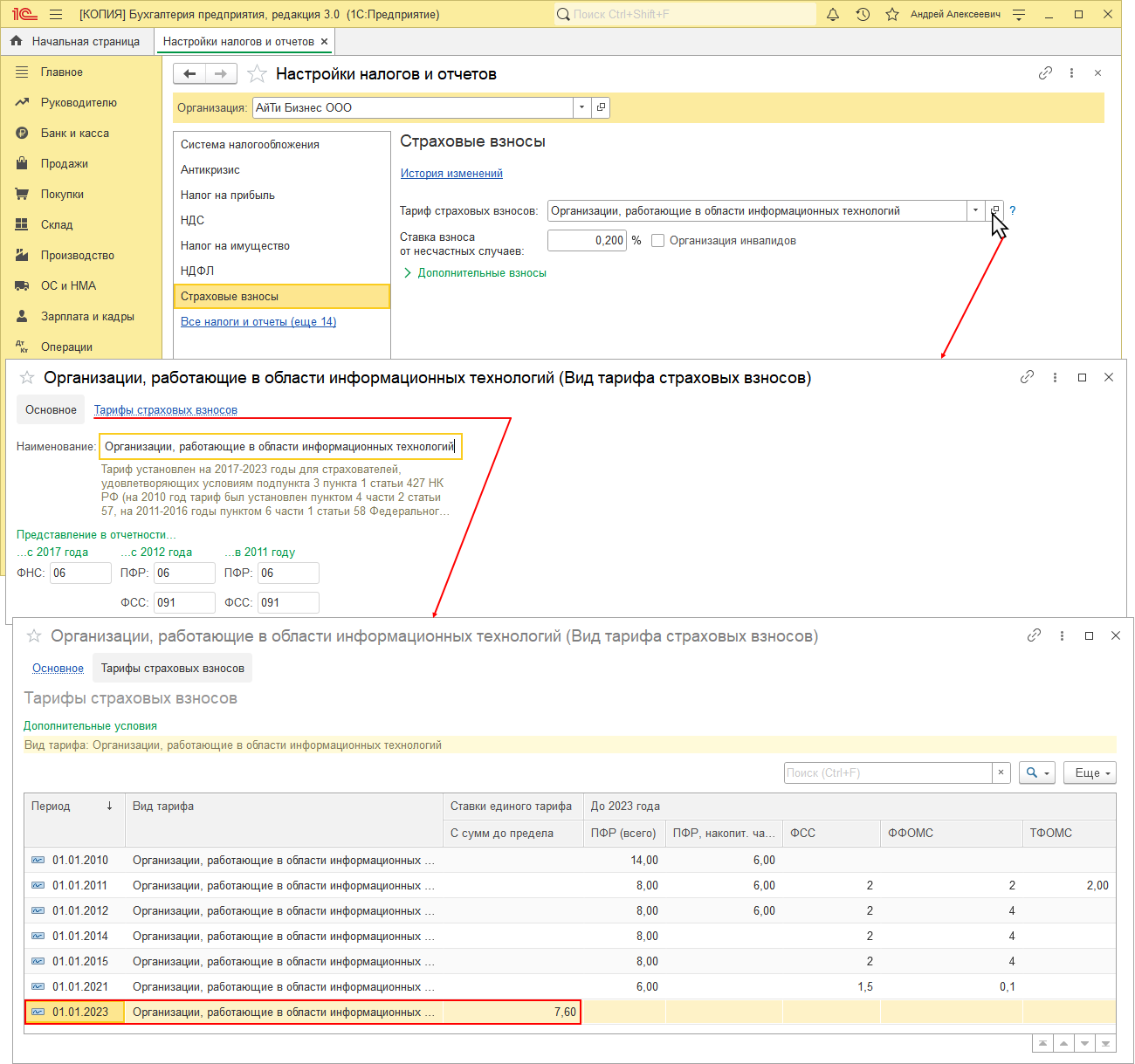Open Тариф страховых взносов dropdown
The image size is (1135, 1064).
point(975,210)
